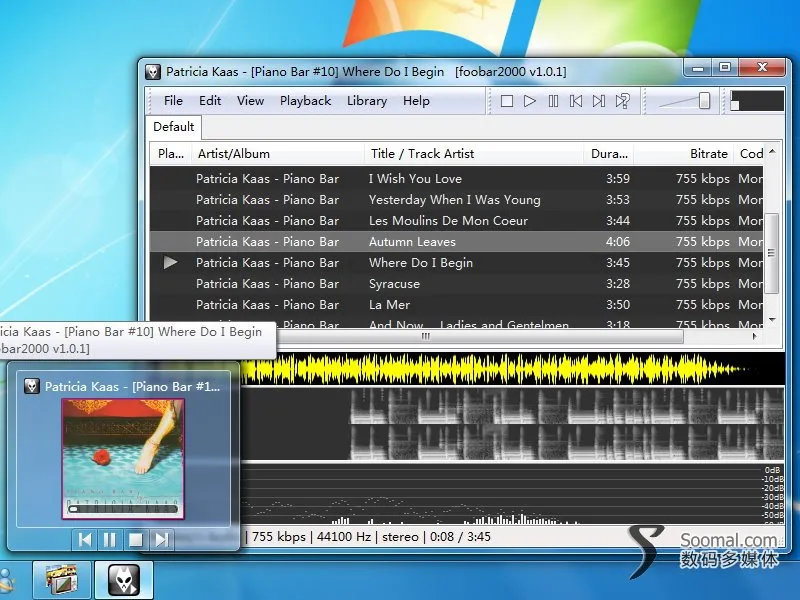
Task: Click the vertical scrollbar thumb of the playlist
Action: [771, 253]
